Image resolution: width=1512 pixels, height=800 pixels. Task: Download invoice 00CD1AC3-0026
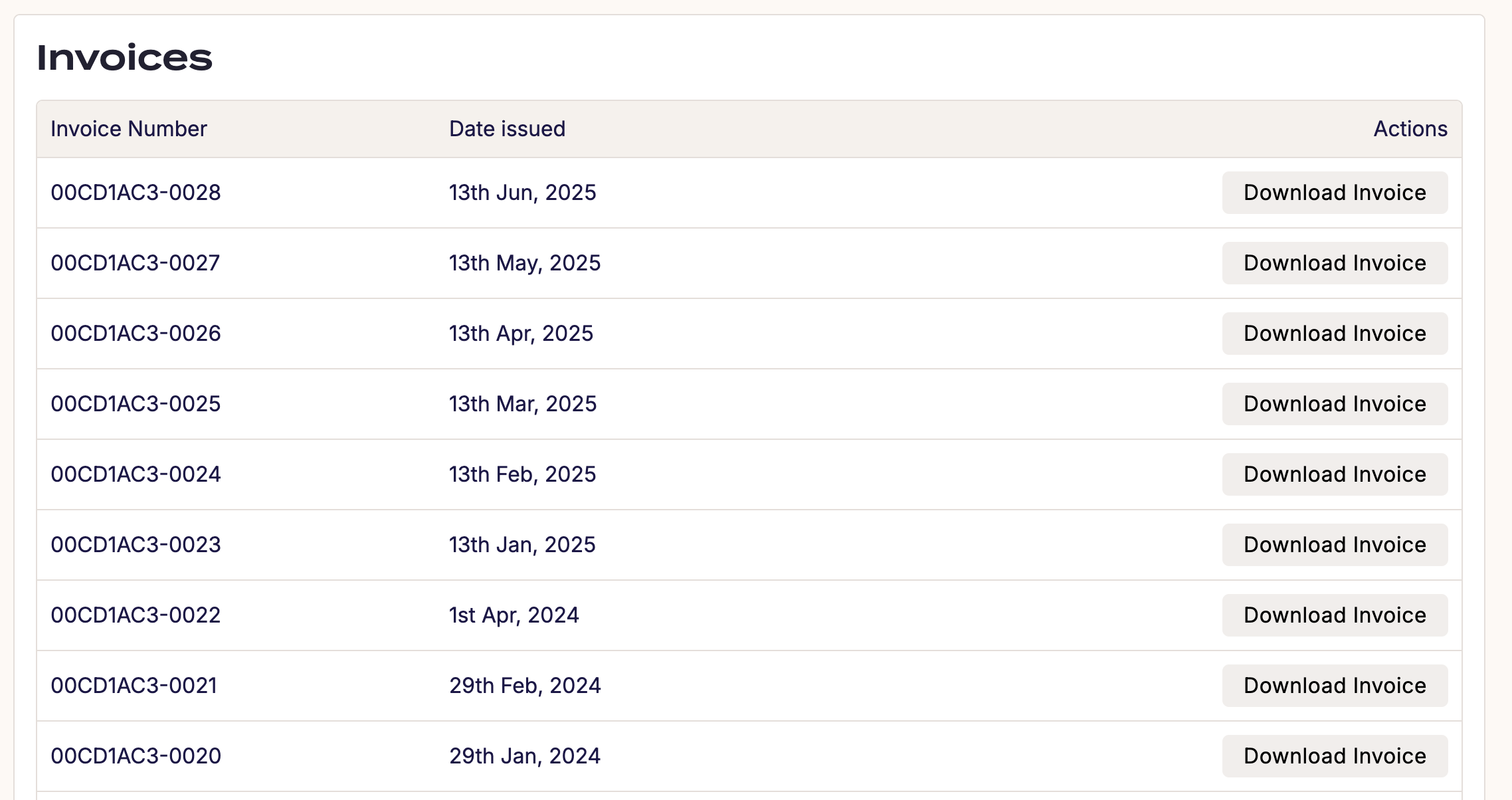pyautogui.click(x=1334, y=334)
